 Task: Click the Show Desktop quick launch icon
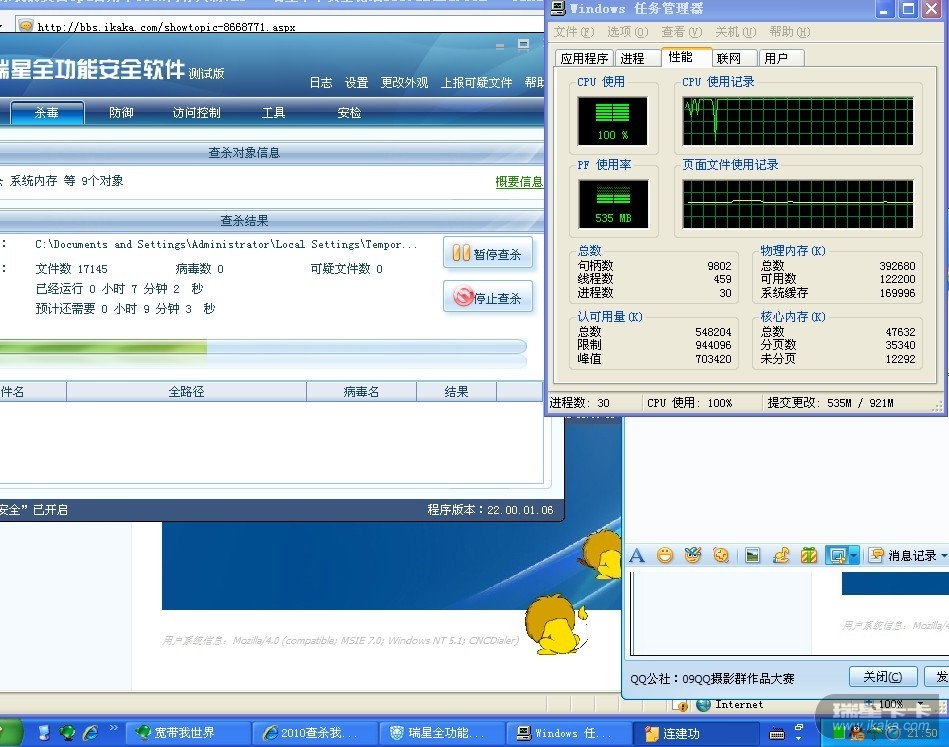44,732
